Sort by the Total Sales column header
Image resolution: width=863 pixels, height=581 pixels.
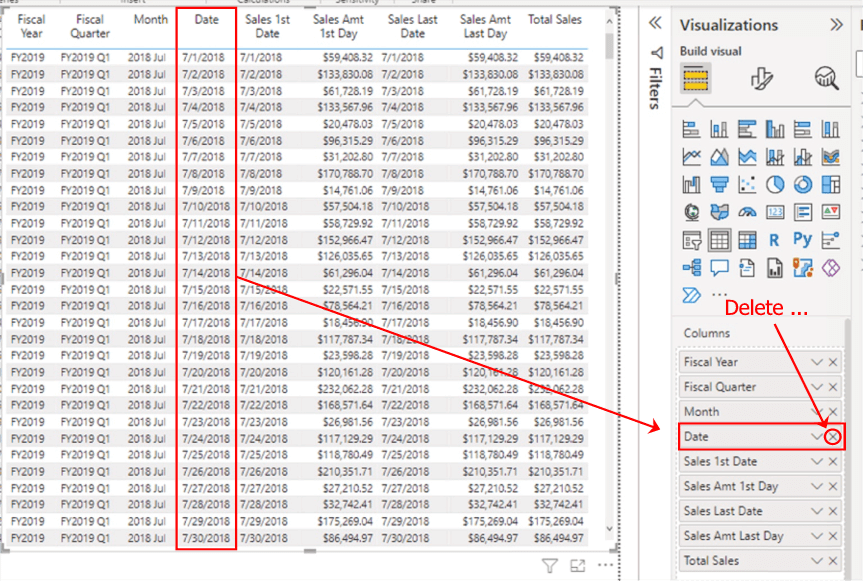(555, 20)
